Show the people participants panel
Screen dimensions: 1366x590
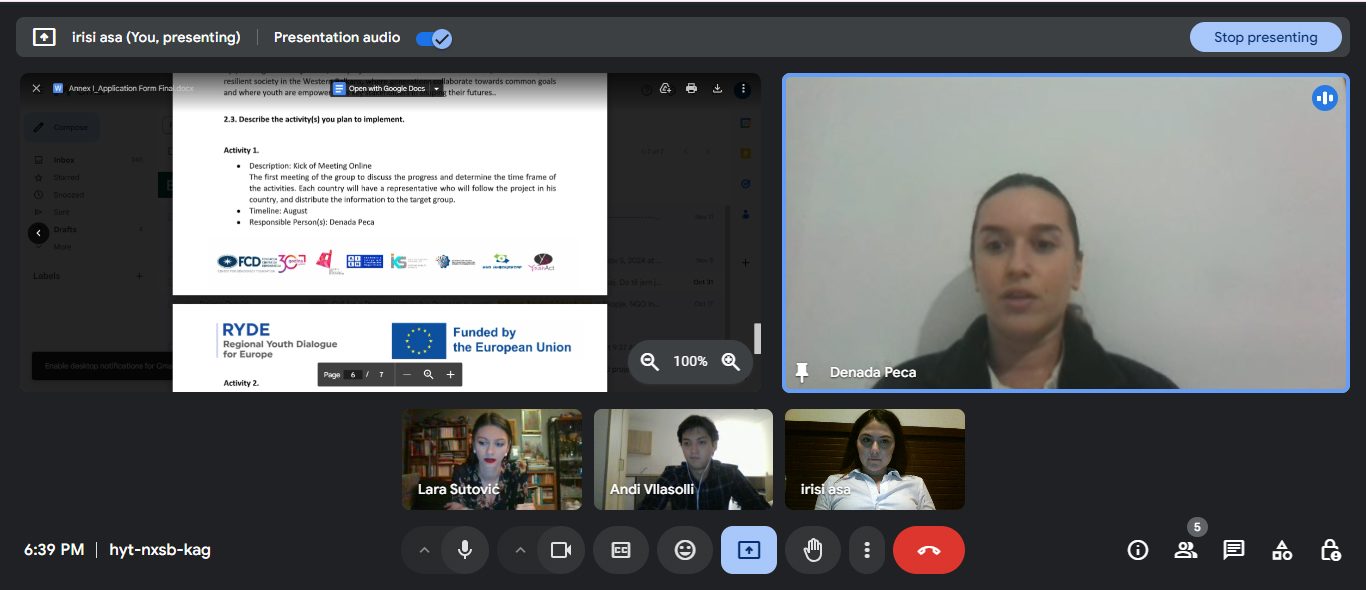1185,549
